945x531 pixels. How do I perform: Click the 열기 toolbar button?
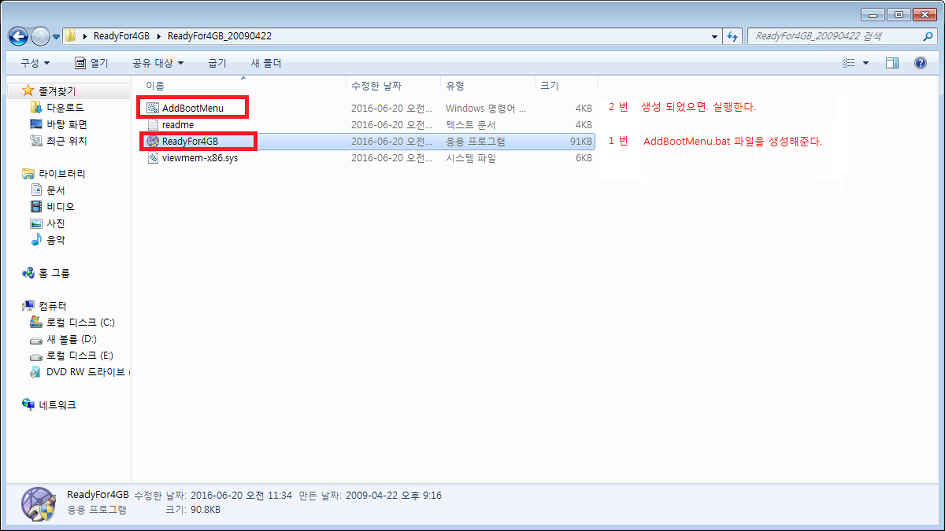pyautogui.click(x=91, y=63)
